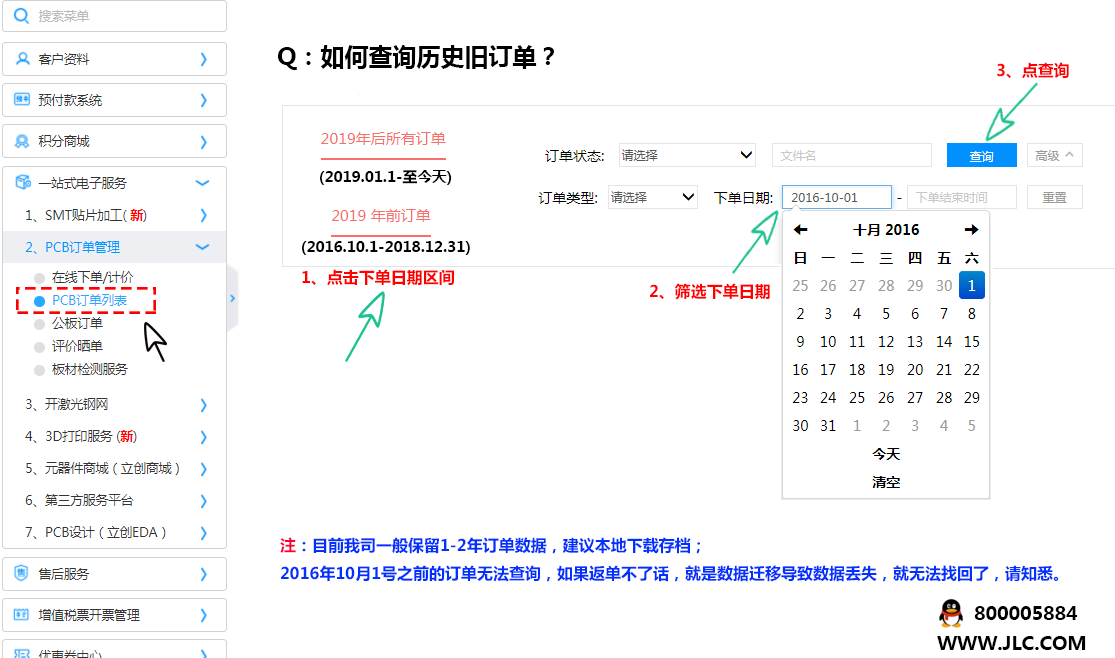Open the 订单类型 dropdown
The width and height of the screenshot is (1115, 658).
coord(652,197)
